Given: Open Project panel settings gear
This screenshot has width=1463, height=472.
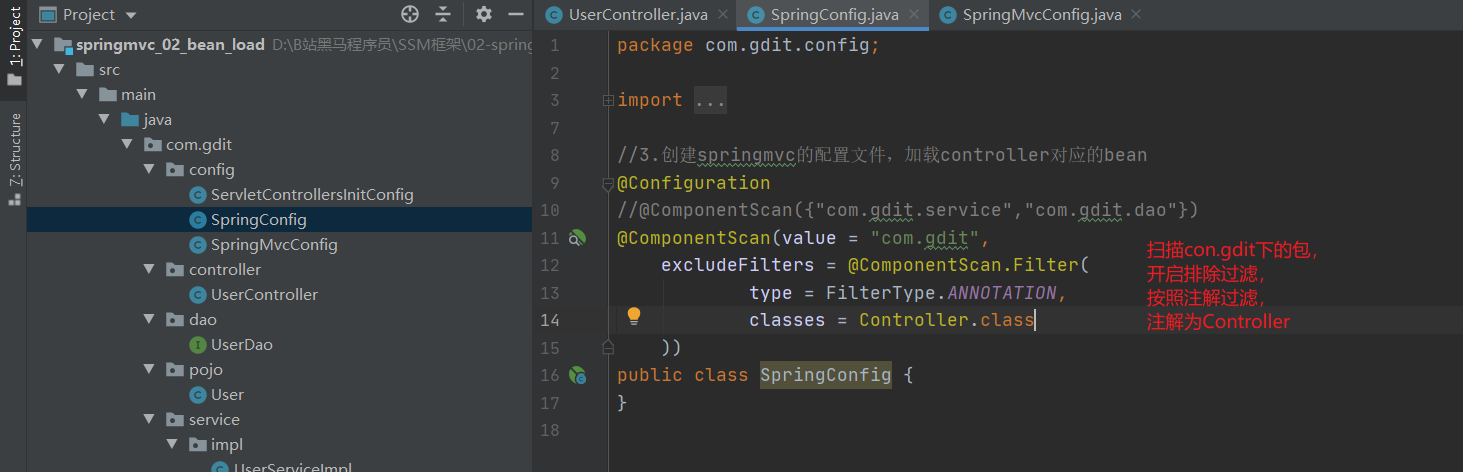Looking at the screenshot, I should pyautogui.click(x=484, y=14).
